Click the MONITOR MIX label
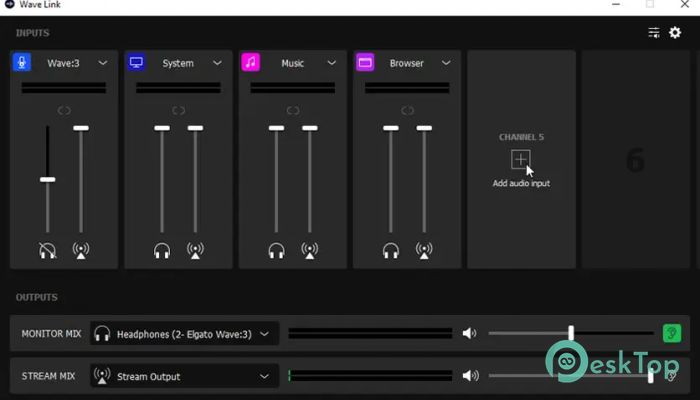This screenshot has width=700, height=400. click(51, 333)
